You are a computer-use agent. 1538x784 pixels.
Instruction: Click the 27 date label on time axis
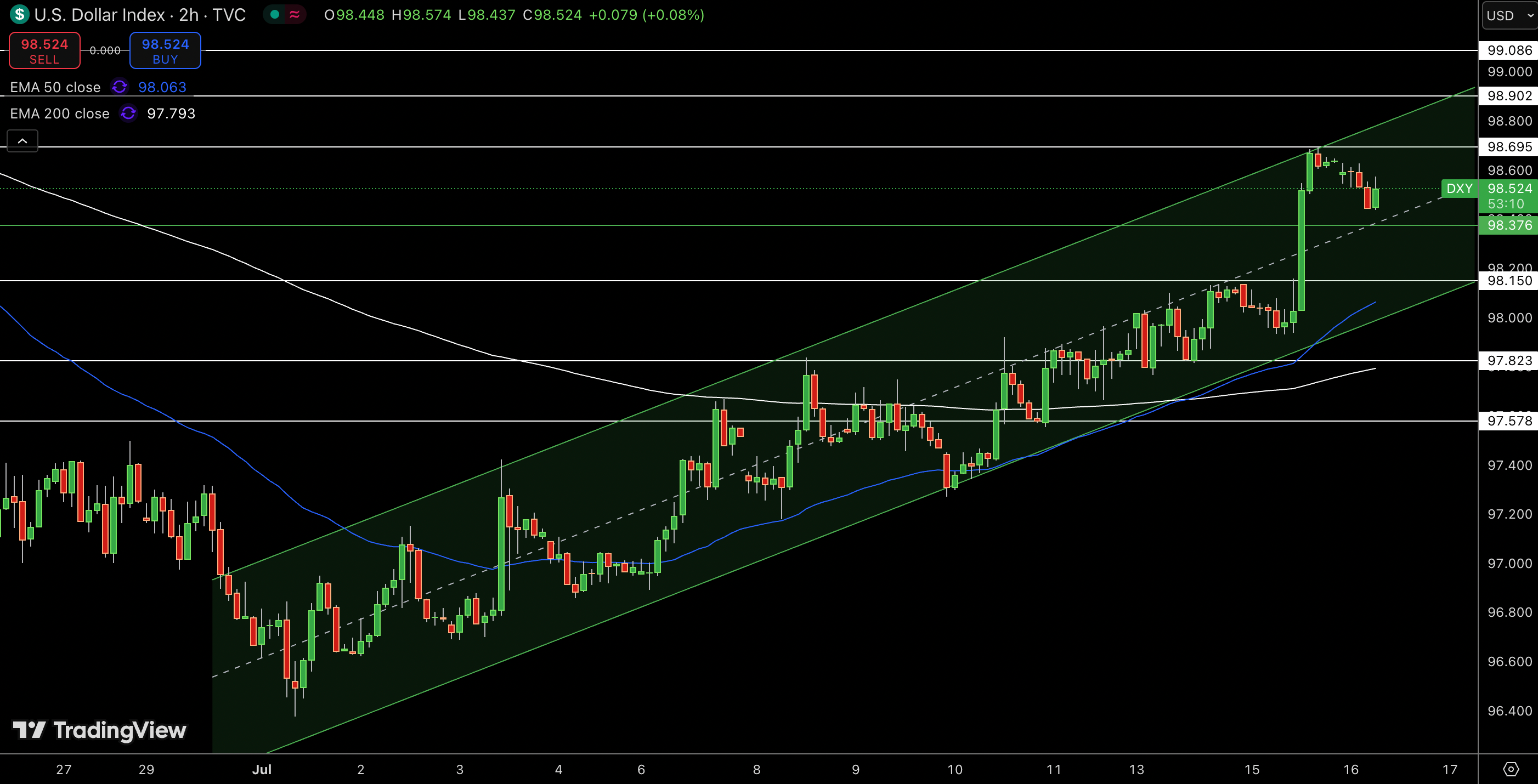pyautogui.click(x=64, y=769)
